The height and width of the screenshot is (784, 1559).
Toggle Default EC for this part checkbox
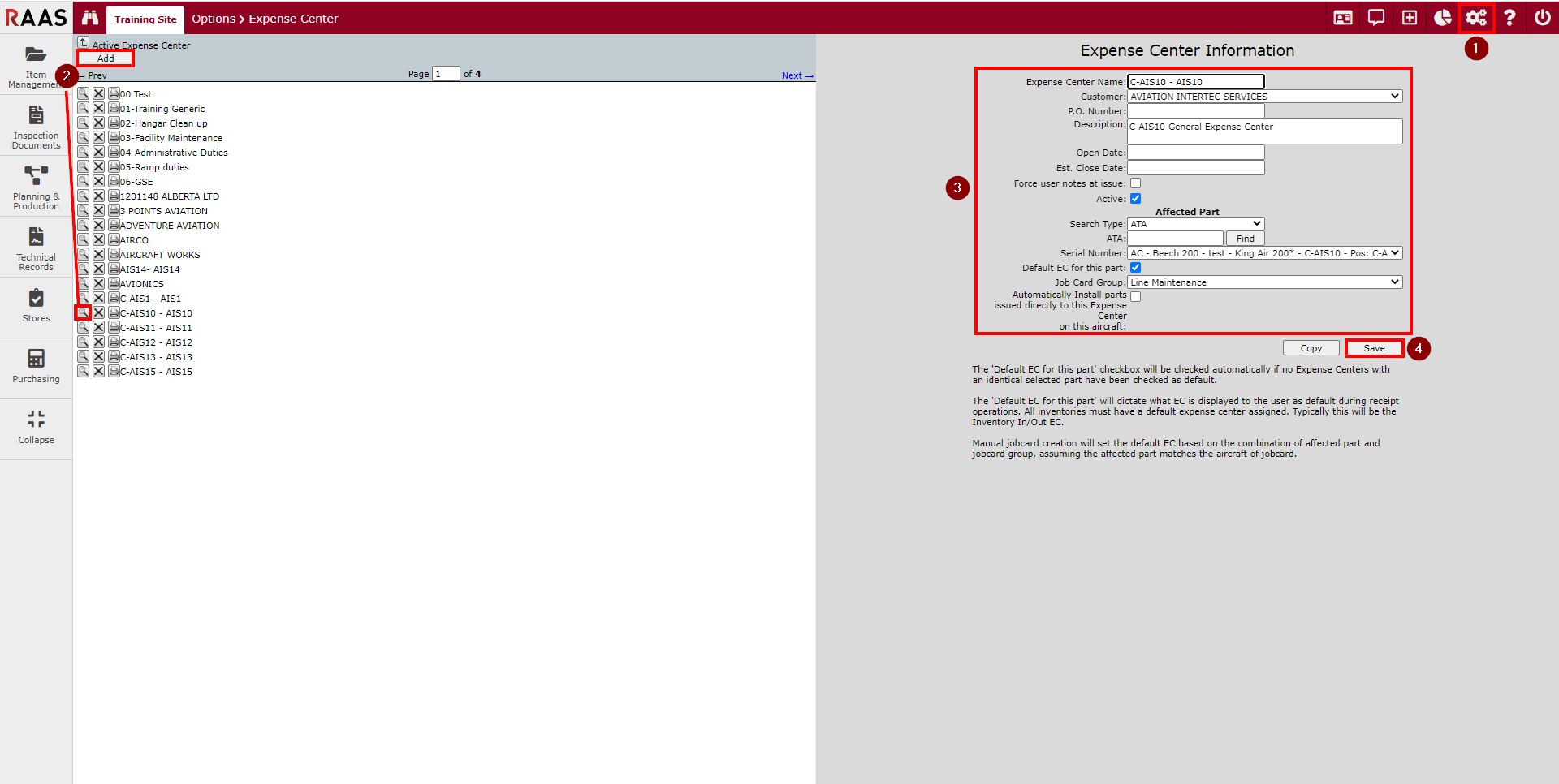pyautogui.click(x=1135, y=268)
